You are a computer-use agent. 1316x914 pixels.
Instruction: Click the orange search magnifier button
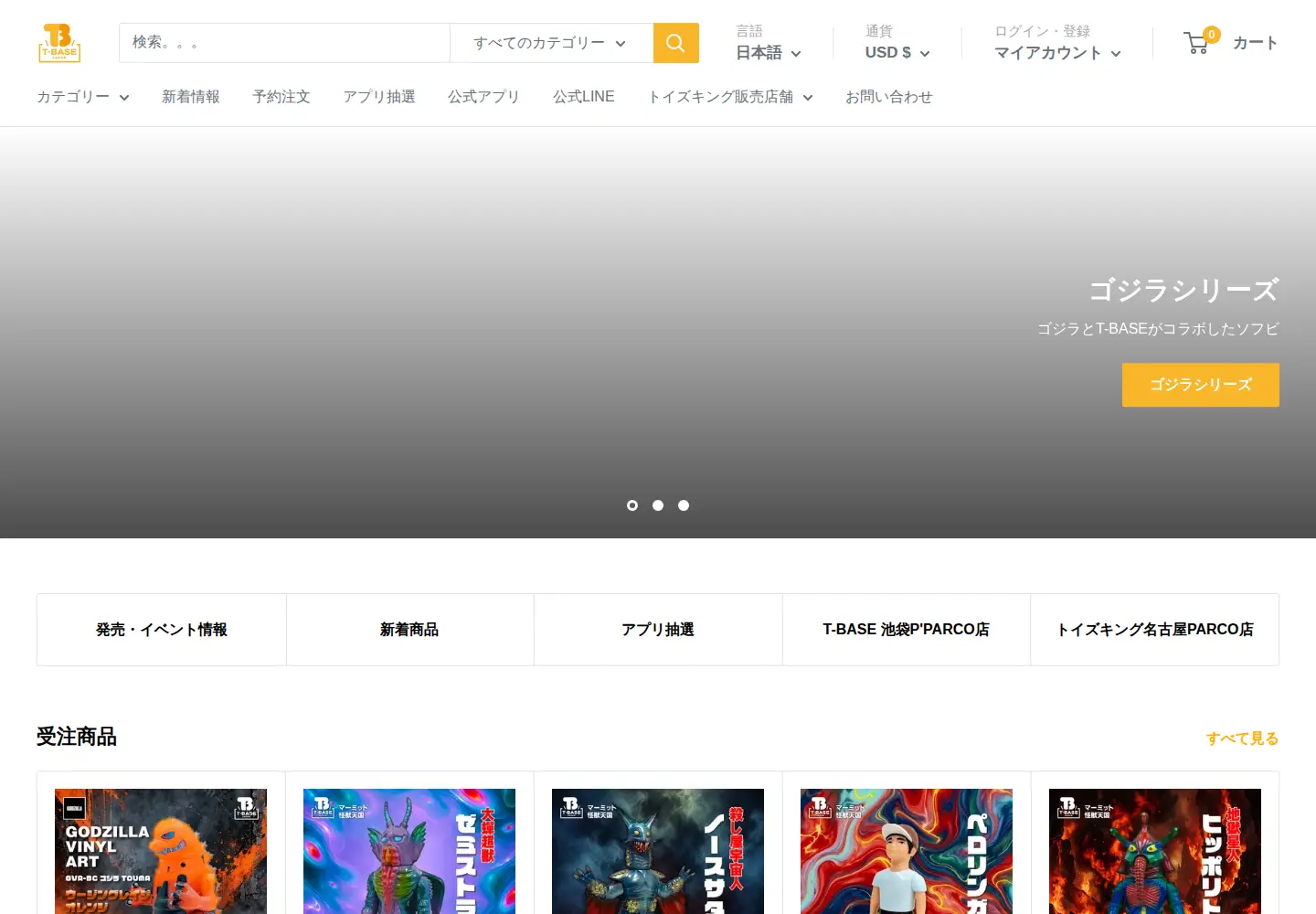pos(675,43)
